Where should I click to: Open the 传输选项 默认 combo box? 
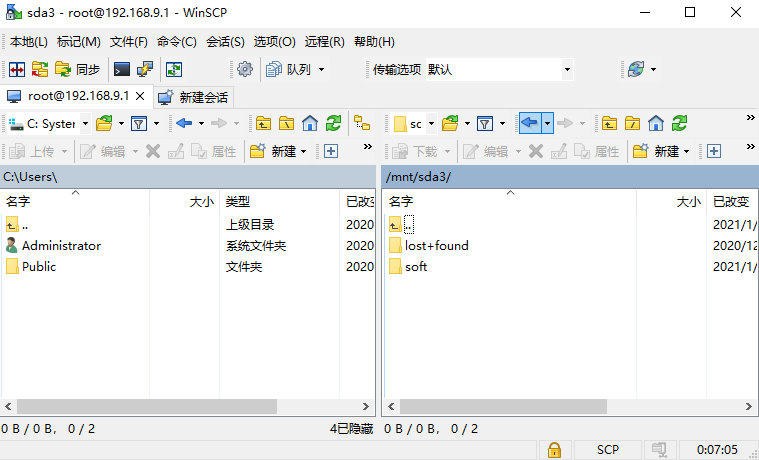(500, 70)
